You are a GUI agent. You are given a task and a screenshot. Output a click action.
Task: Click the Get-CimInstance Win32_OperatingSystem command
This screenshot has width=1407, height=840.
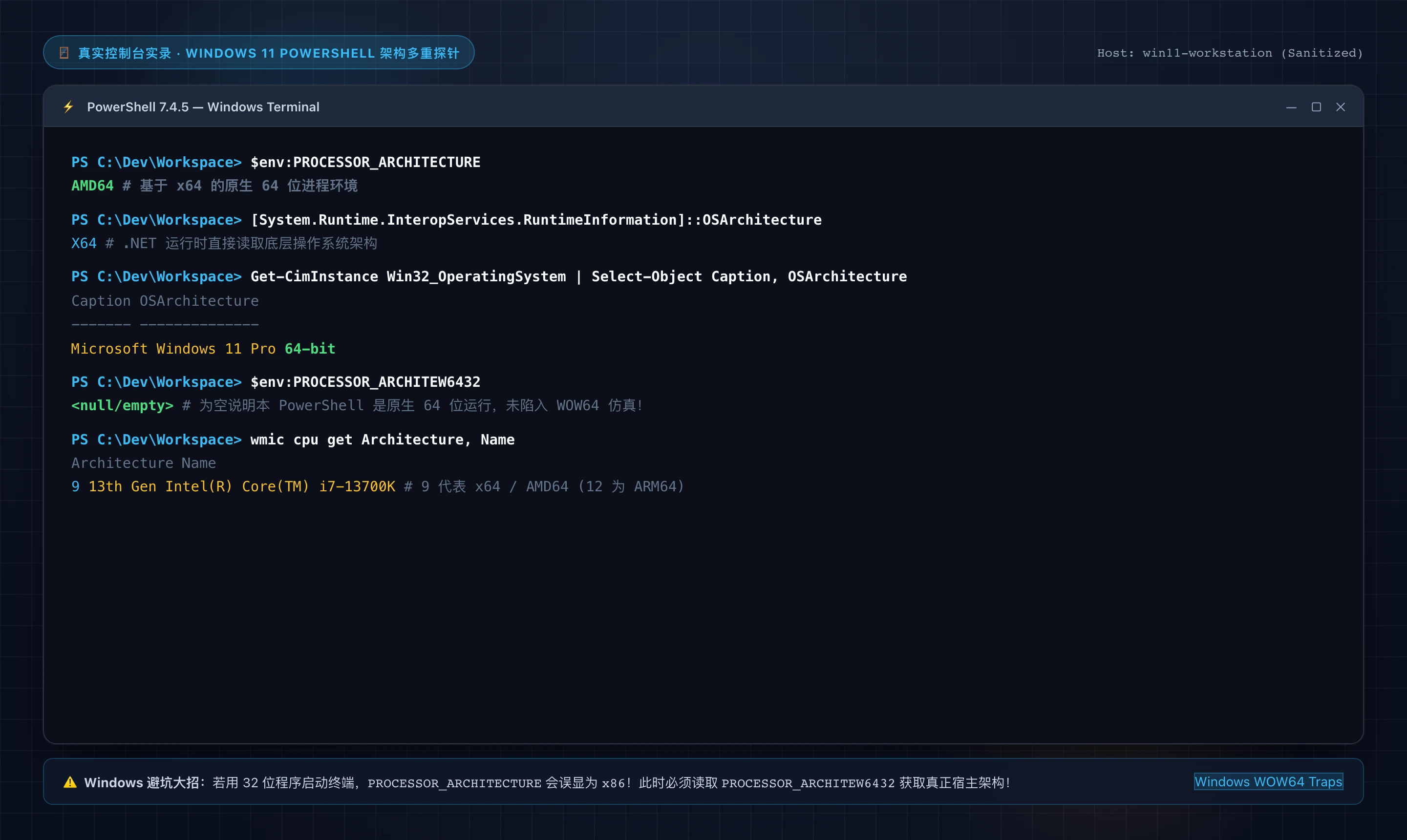pyautogui.click(x=578, y=277)
